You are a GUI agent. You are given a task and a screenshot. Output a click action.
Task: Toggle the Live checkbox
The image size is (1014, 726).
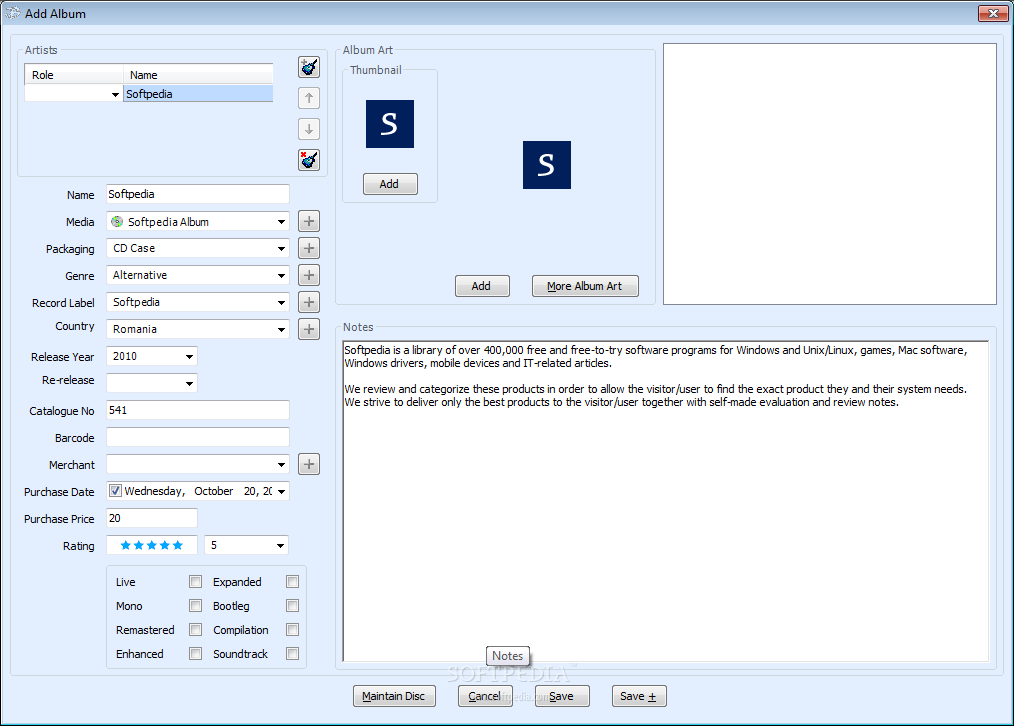click(x=195, y=582)
